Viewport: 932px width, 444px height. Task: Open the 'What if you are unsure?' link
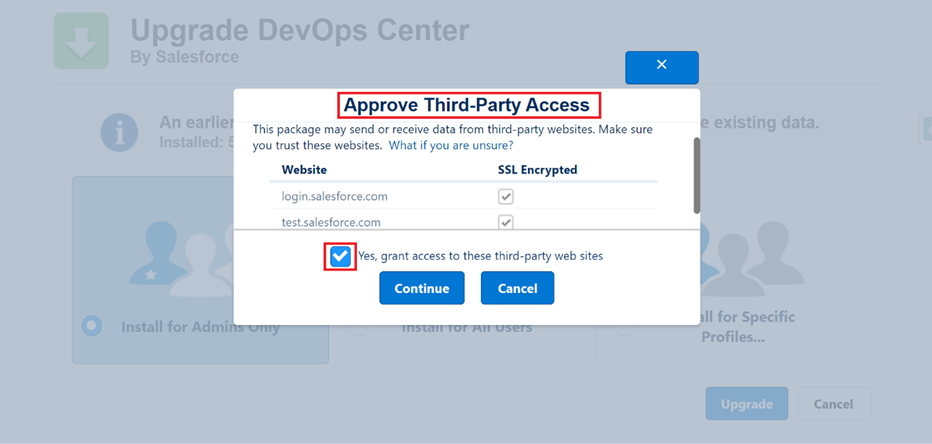(451, 145)
